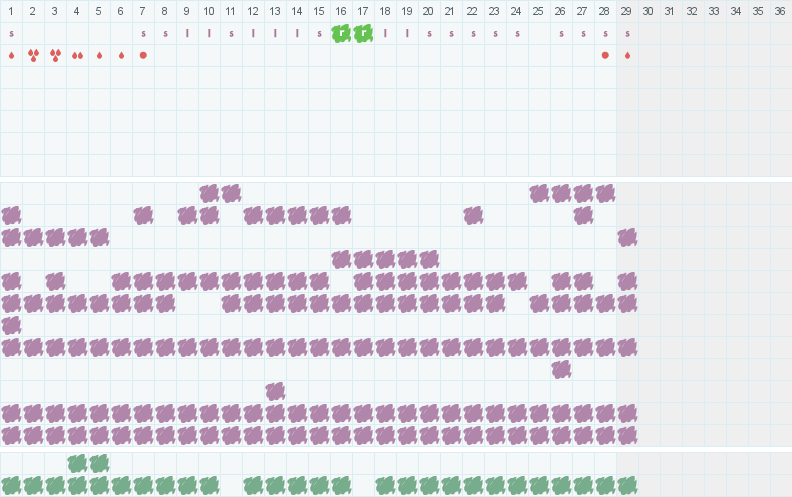
Task: Click day 13's purple mark alone in its row
Action: click(275, 391)
